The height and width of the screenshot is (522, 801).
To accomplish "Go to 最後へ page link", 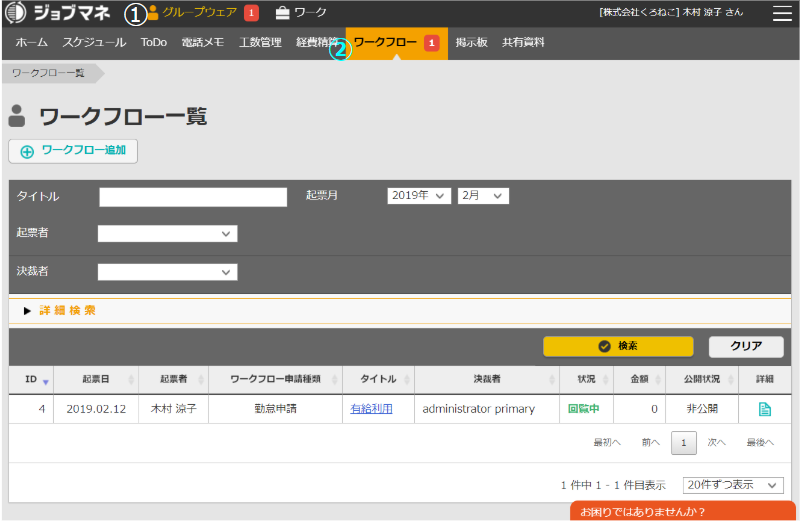I will pos(760,443).
